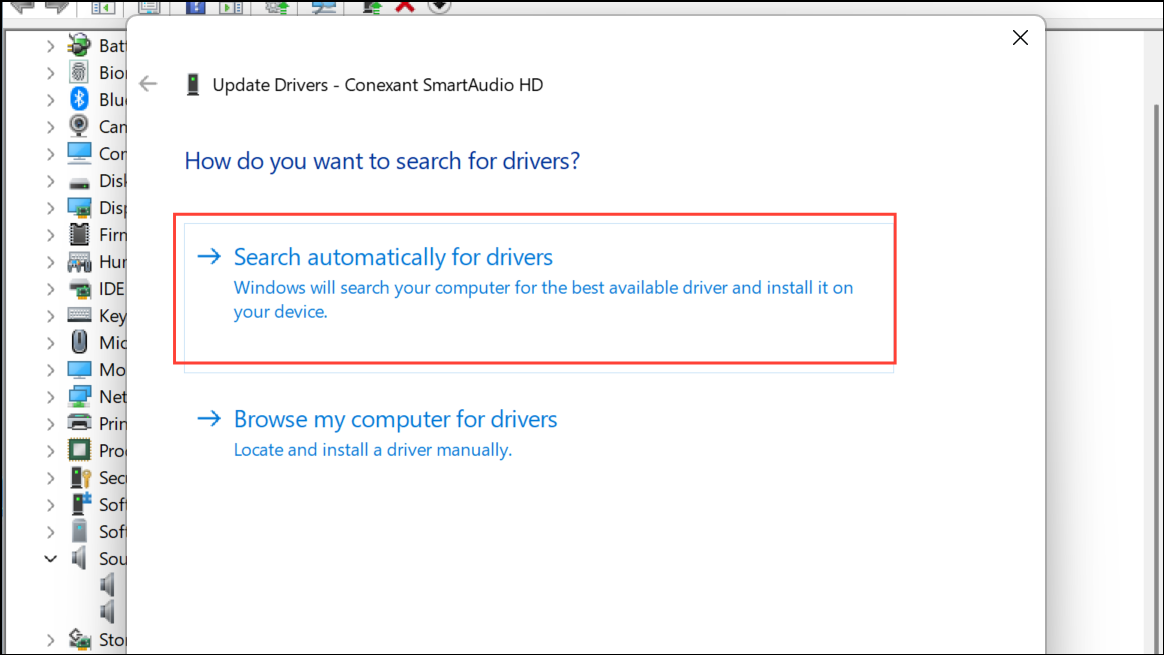Go back using the dialog's back arrow
Viewport: 1164px width, 655px height.
click(x=148, y=84)
